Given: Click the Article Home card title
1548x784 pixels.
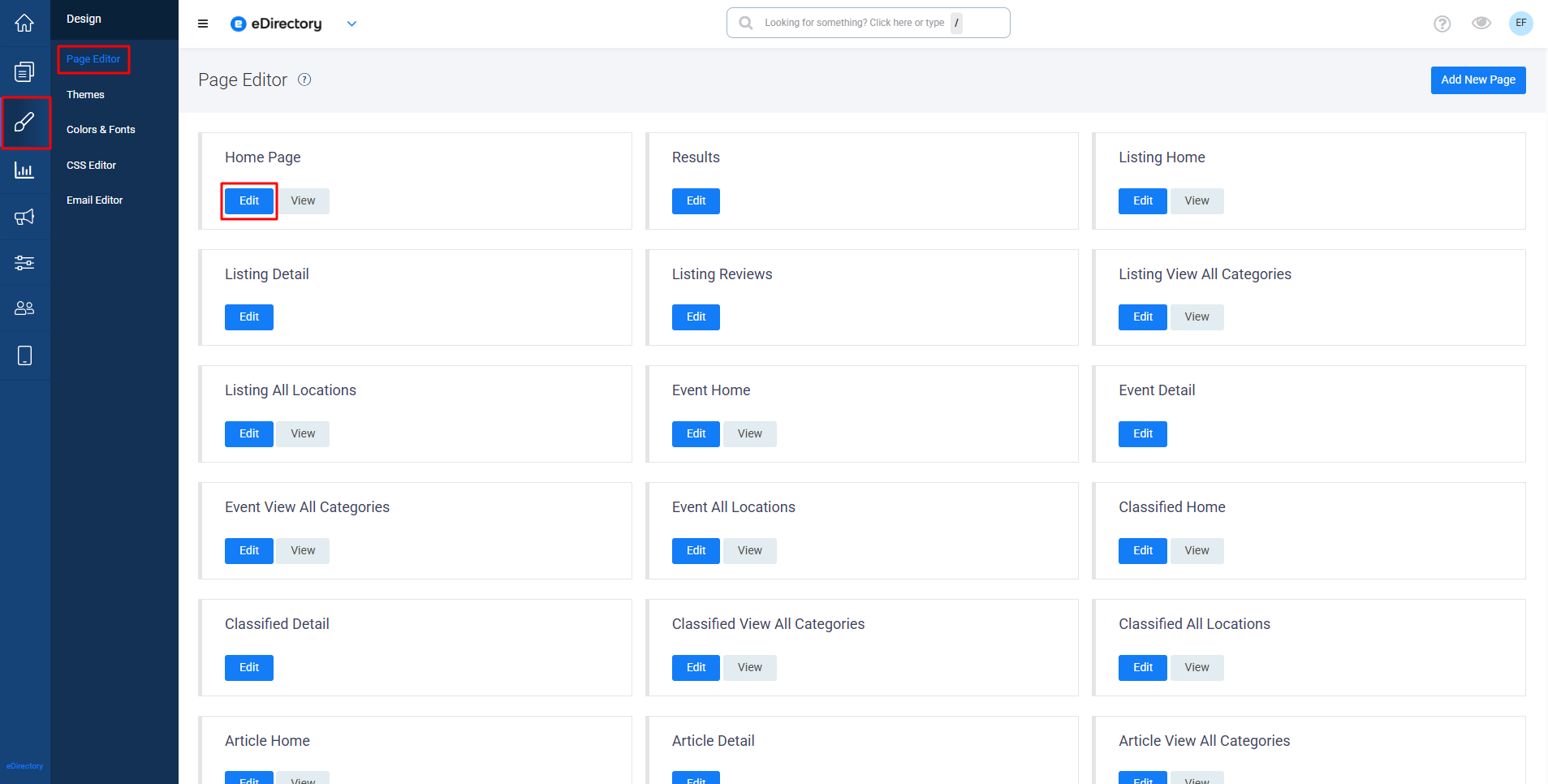Looking at the screenshot, I should (267, 741).
